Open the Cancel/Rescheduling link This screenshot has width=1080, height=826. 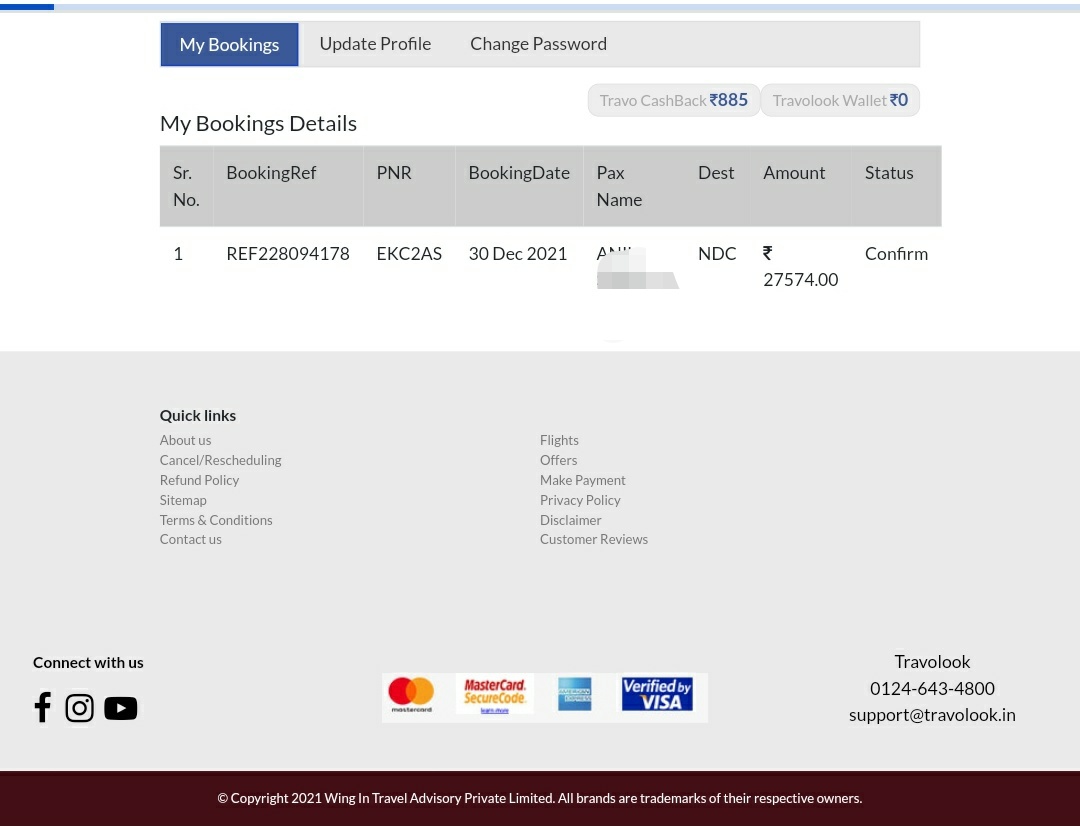coord(220,460)
